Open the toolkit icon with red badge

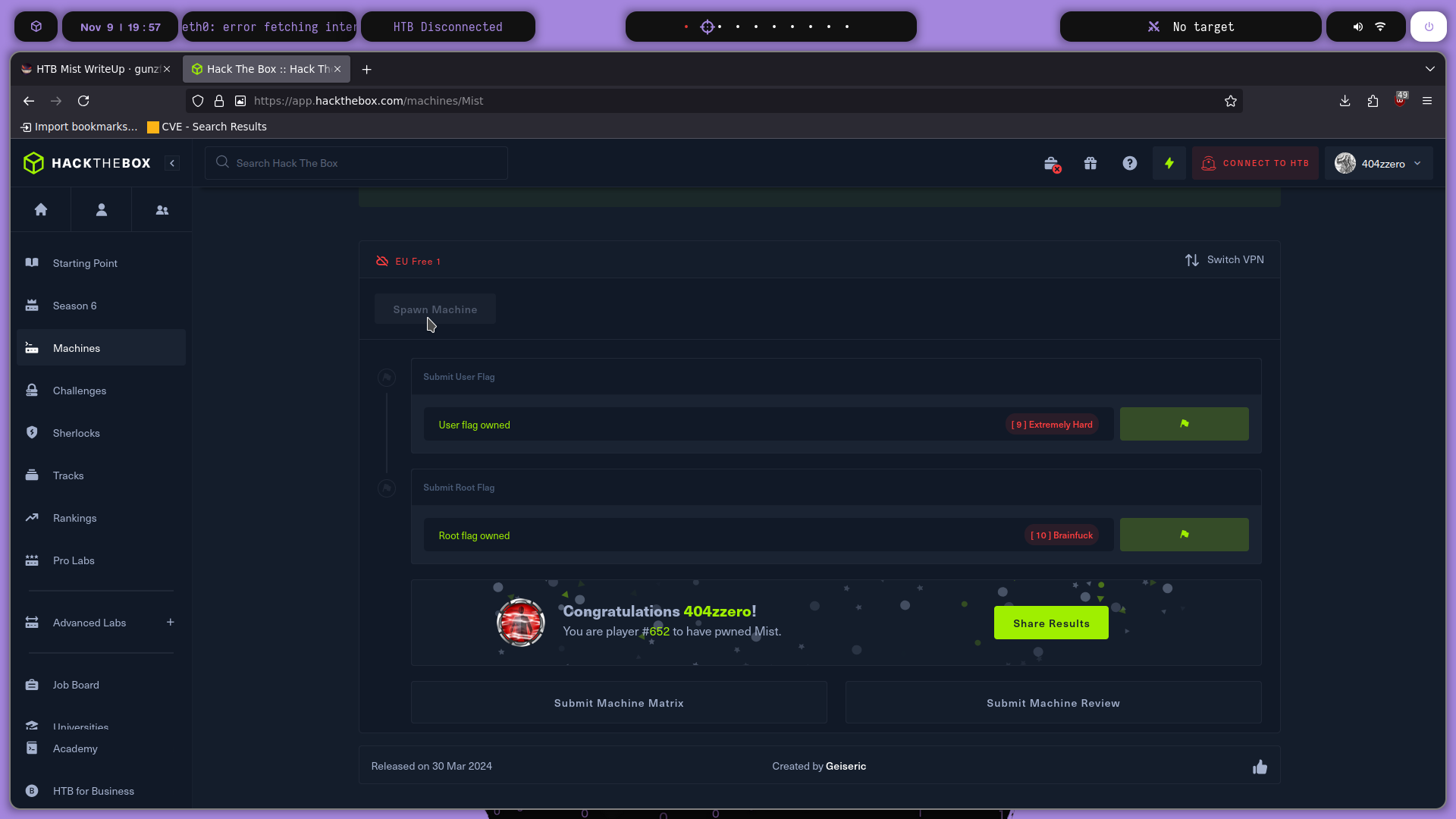(x=1052, y=164)
